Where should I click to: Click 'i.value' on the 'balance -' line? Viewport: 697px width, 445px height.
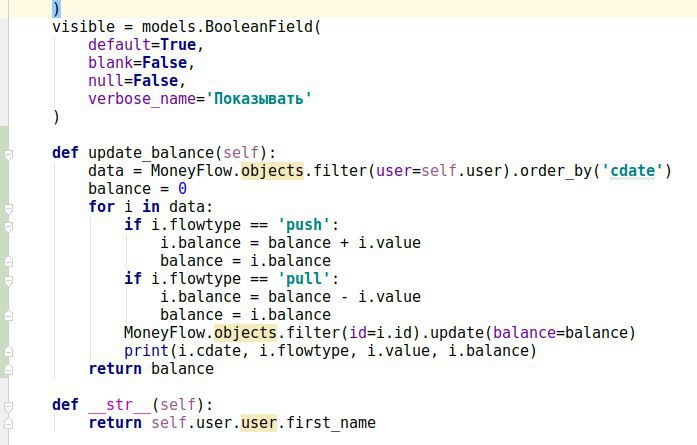[389, 297]
